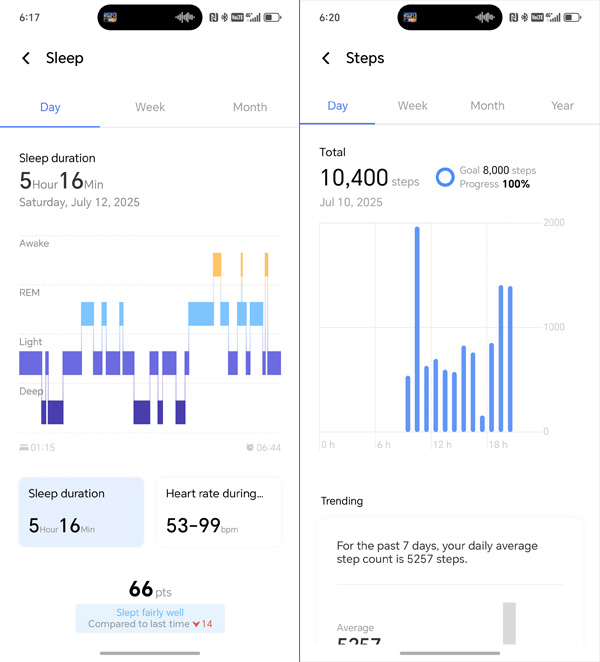The height and width of the screenshot is (662, 600).
Task: Tap the blue goal progress ring
Action: tap(445, 177)
